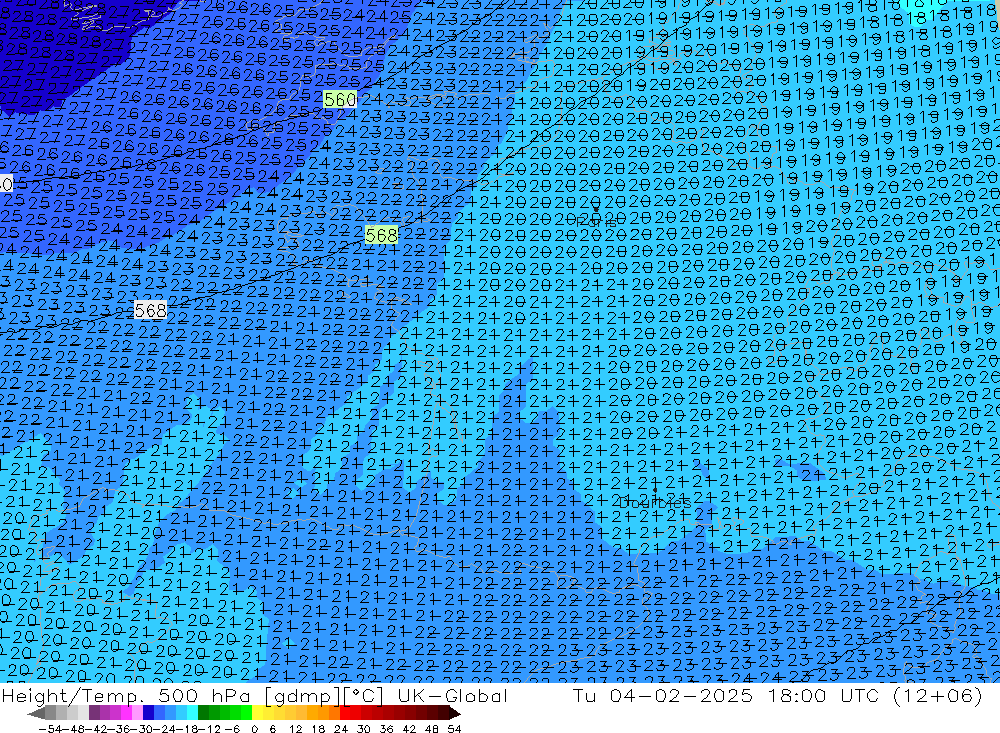
Task: Click the 'Height/Temp. 500 hPa' title text
Action: [x=127, y=695]
